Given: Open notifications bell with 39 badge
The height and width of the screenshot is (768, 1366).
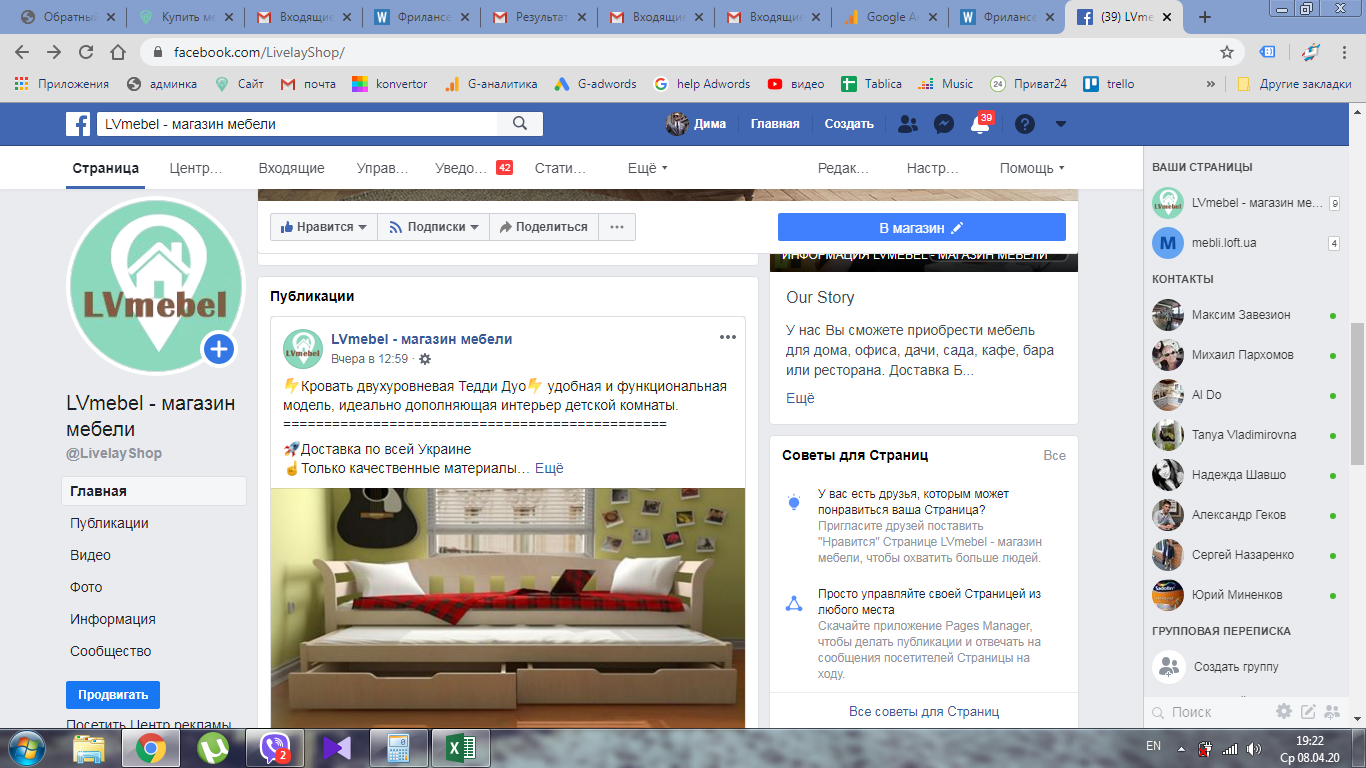Looking at the screenshot, I should 980,125.
